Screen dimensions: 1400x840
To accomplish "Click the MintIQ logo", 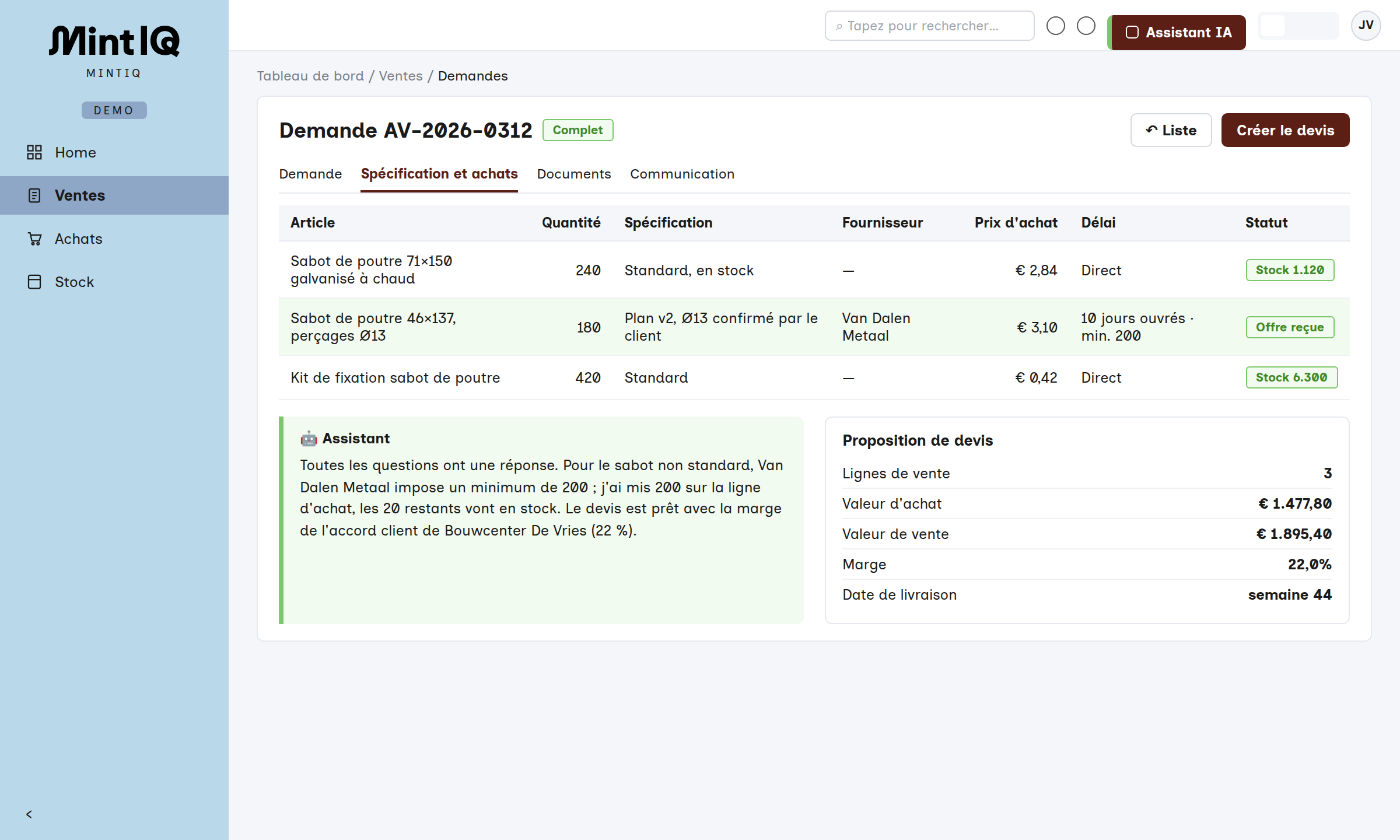I will [114, 41].
